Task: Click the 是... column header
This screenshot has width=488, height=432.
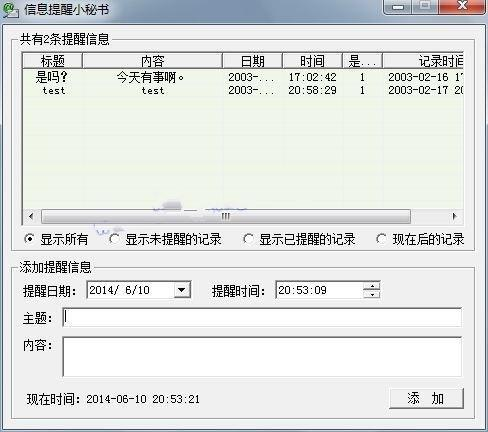Action: coord(362,61)
